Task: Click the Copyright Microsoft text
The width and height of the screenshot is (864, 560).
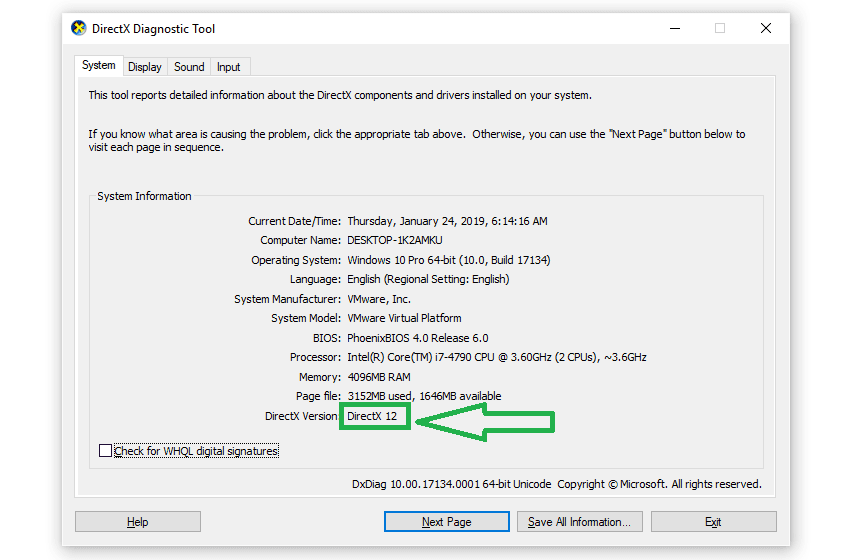Action: pyautogui.click(x=660, y=484)
